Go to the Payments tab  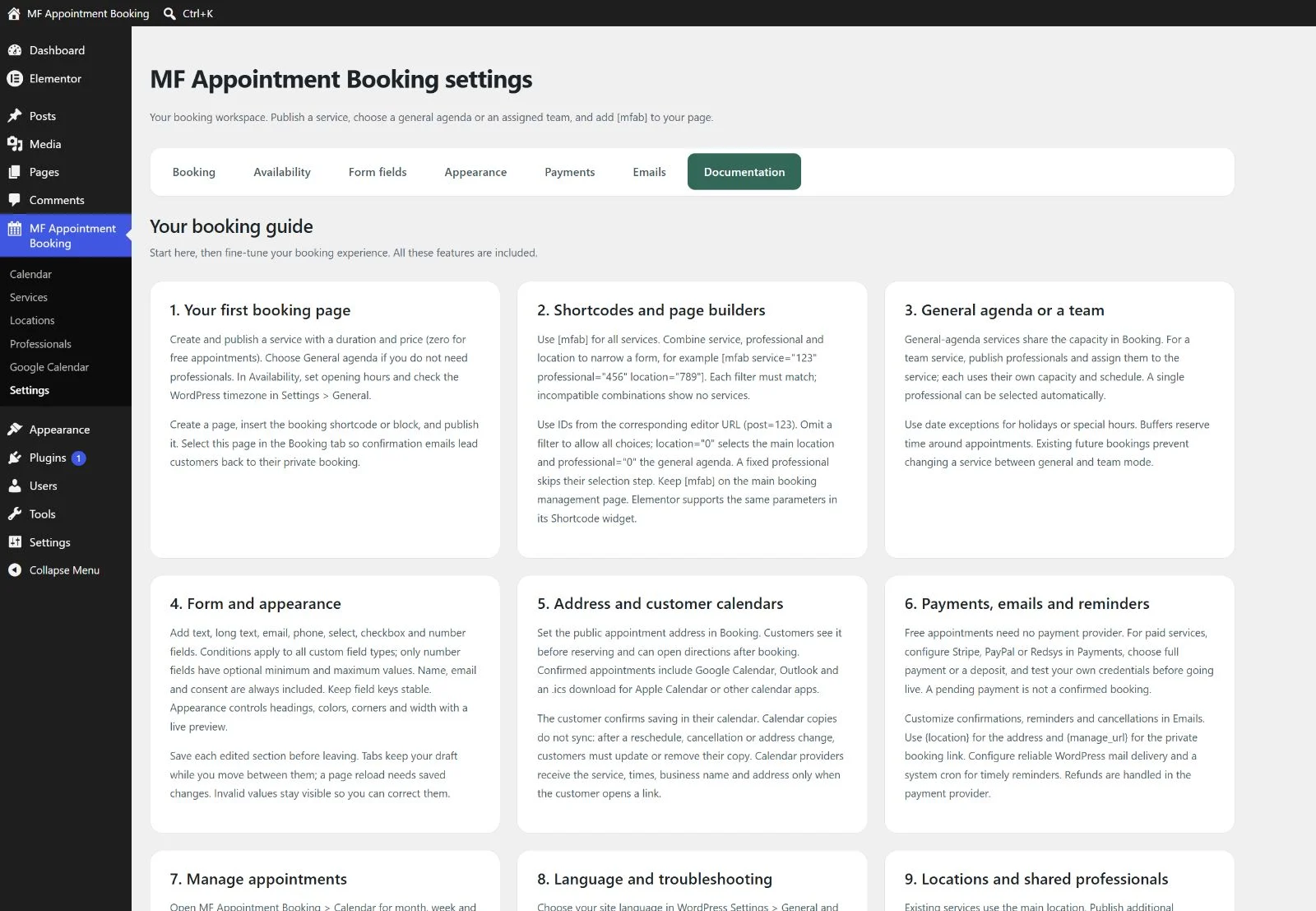coord(569,172)
